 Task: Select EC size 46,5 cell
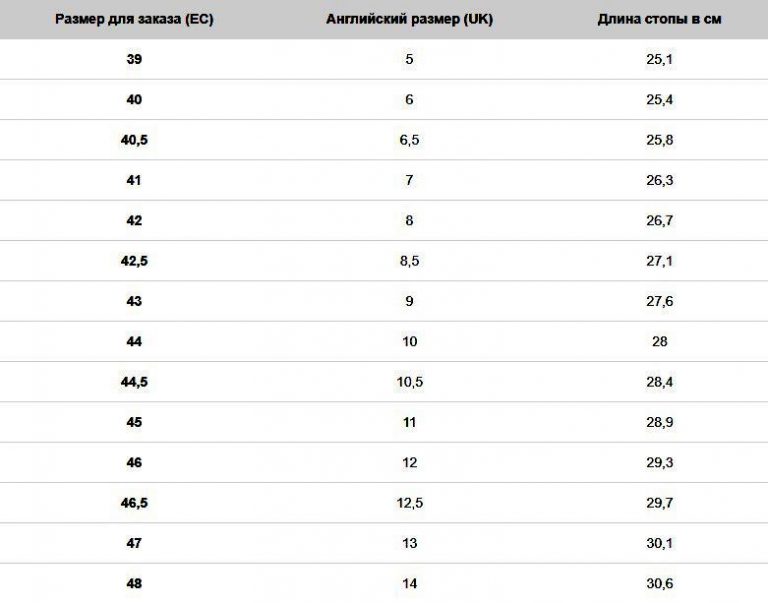(134, 503)
